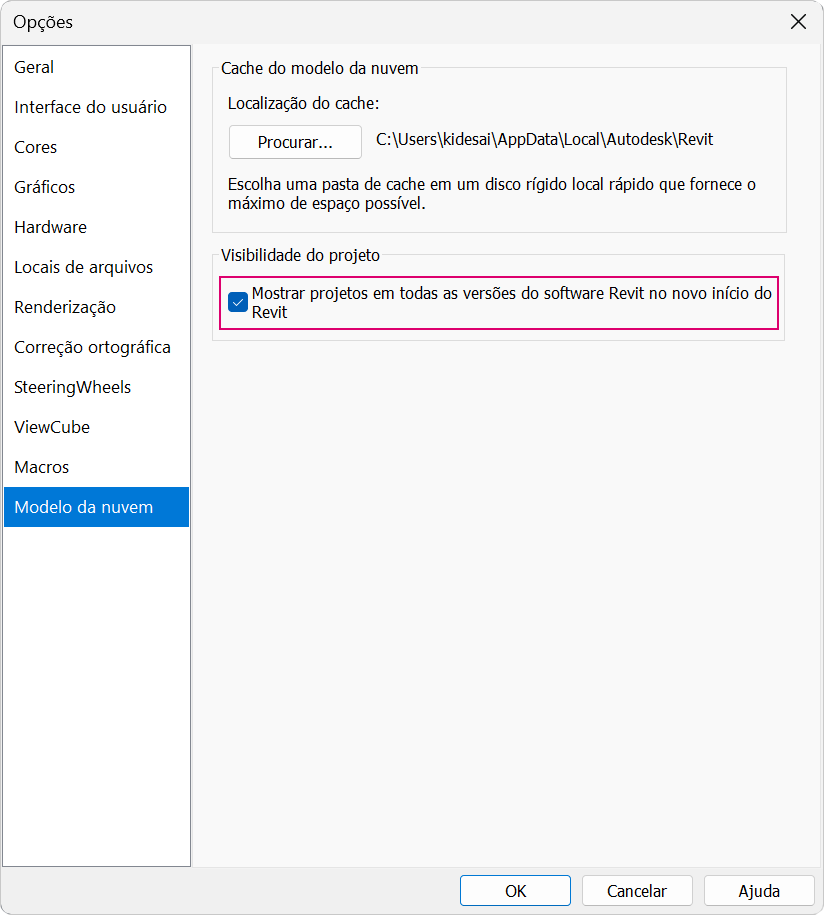Open the Gráficos settings category
824x915 pixels.
click(45, 187)
